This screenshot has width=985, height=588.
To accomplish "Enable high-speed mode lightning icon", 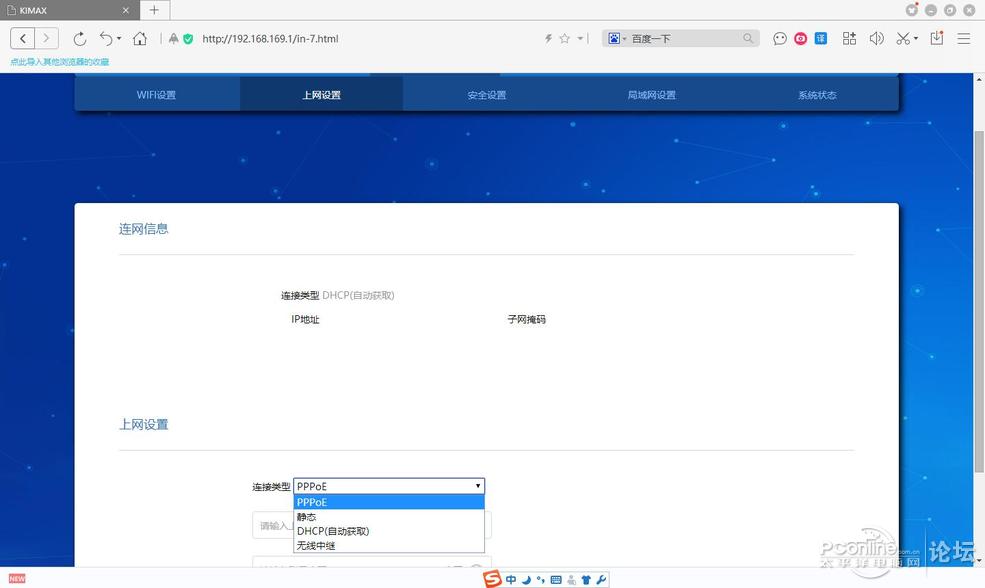I will pyautogui.click(x=548, y=38).
